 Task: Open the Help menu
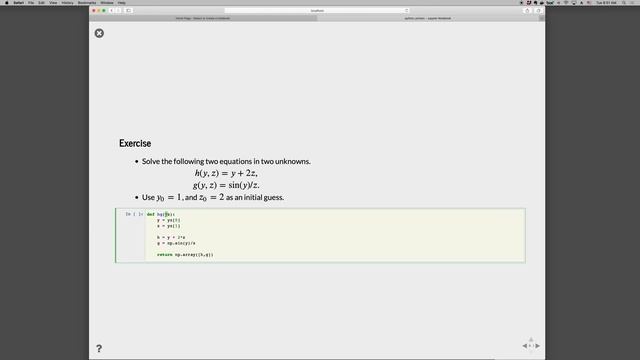pyautogui.click(x=122, y=2)
